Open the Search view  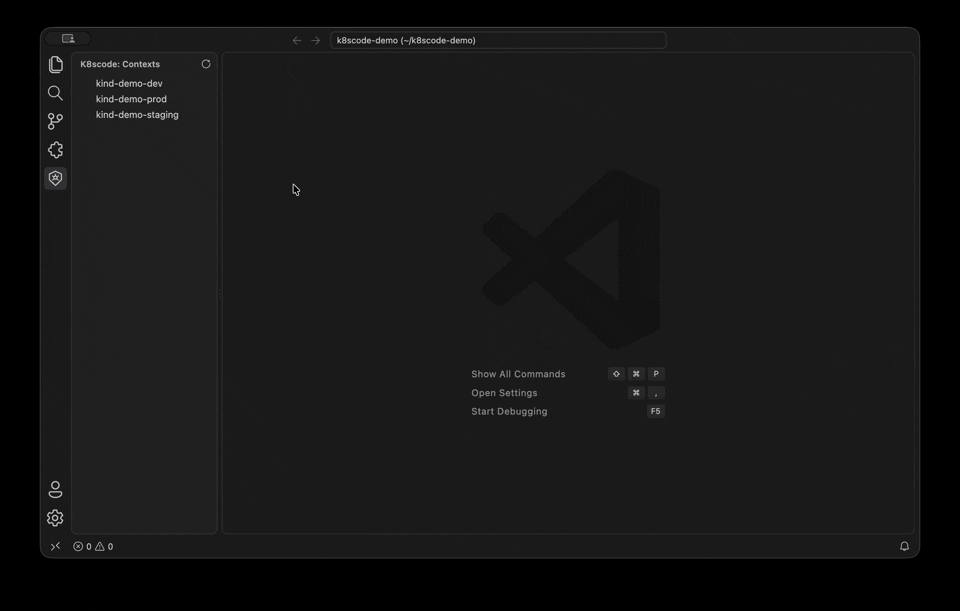coord(55,93)
